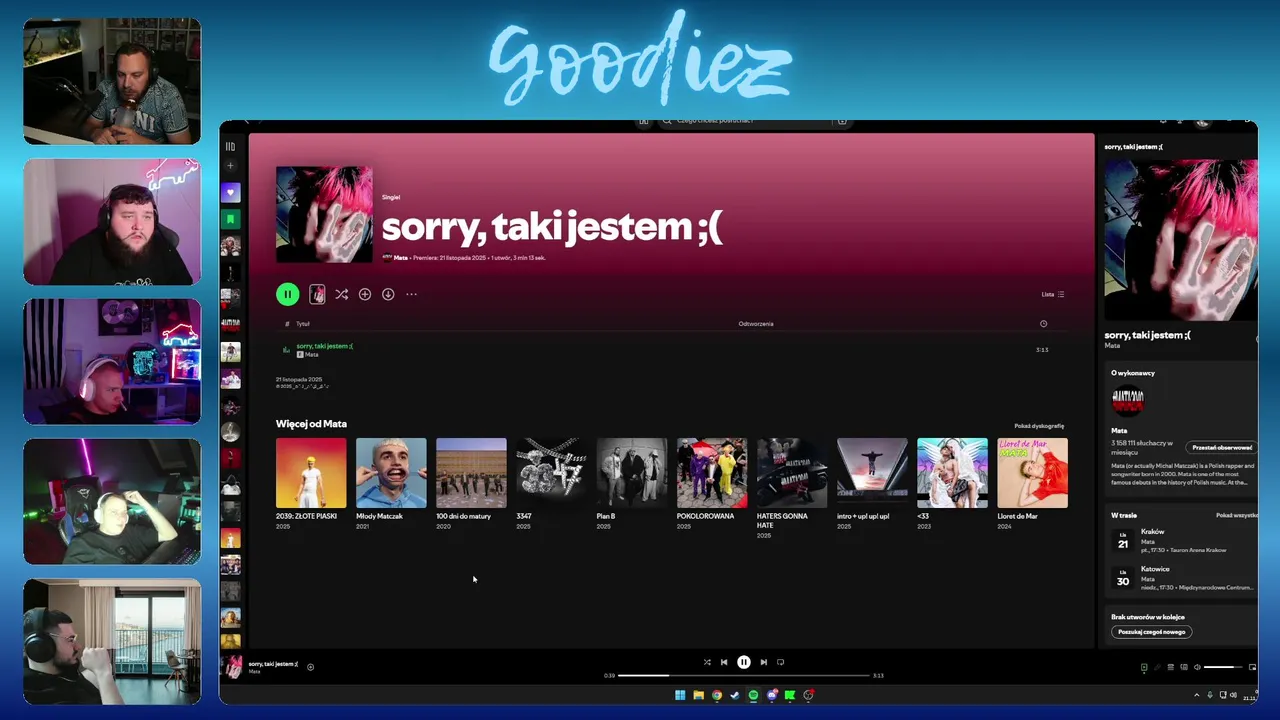Pause the album with the green button

tap(287, 294)
